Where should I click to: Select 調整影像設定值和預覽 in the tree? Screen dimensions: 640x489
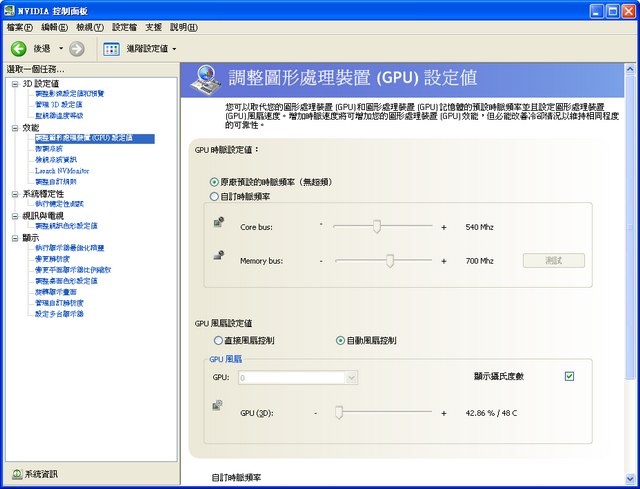click(x=69, y=93)
